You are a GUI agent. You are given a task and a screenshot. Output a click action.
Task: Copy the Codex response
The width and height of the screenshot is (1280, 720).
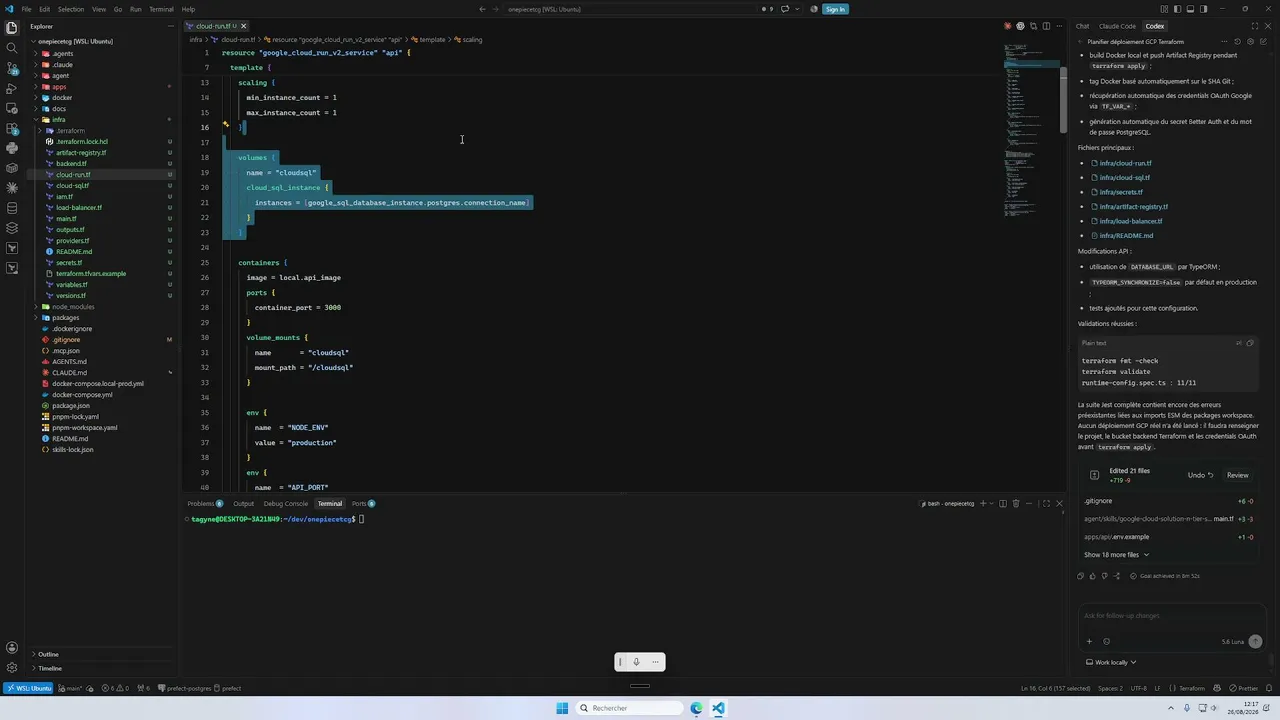tap(1080, 576)
